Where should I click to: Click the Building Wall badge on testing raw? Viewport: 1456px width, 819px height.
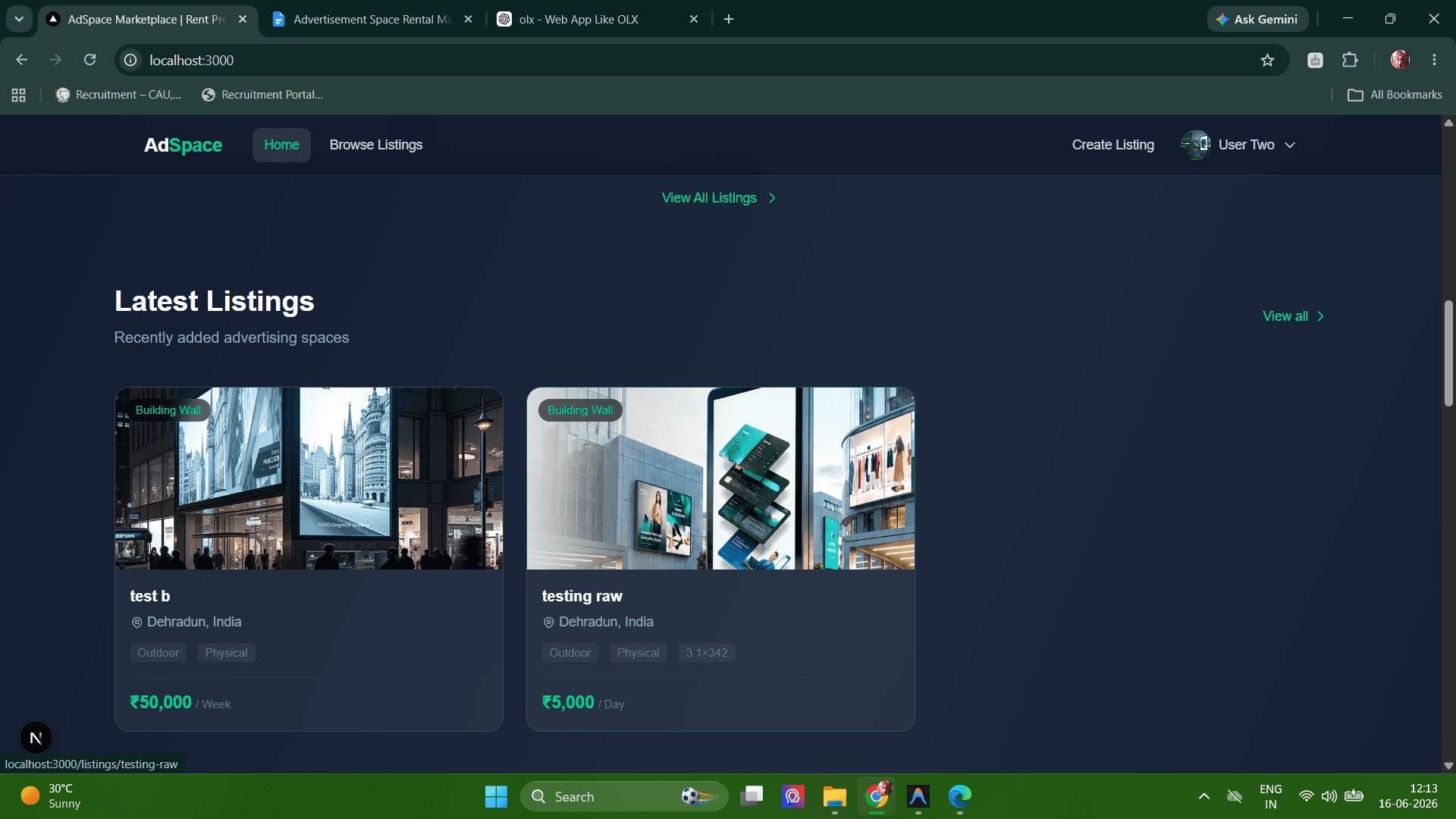580,410
